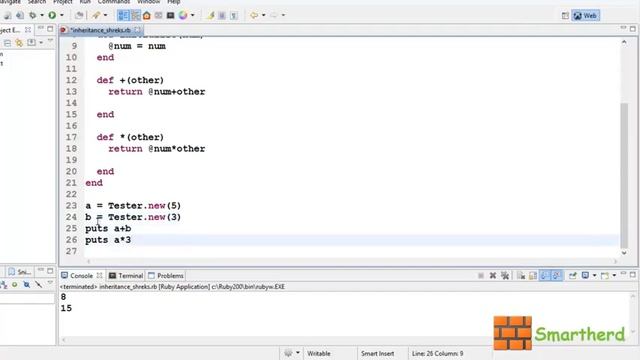Click the green circle icon in Snippets panel
Viewport: 640px width, 360px height.
pyautogui.click(x=14, y=284)
